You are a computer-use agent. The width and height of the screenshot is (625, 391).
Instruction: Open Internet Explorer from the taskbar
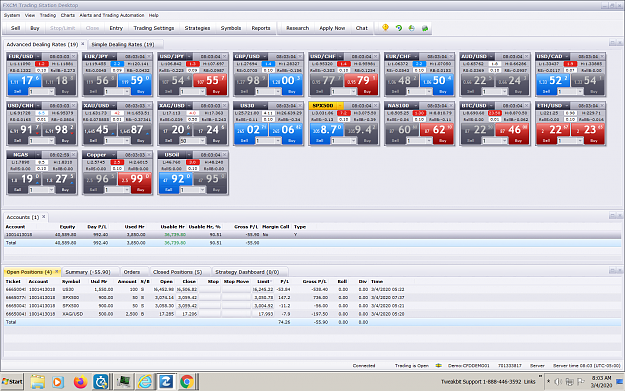click(x=145, y=382)
